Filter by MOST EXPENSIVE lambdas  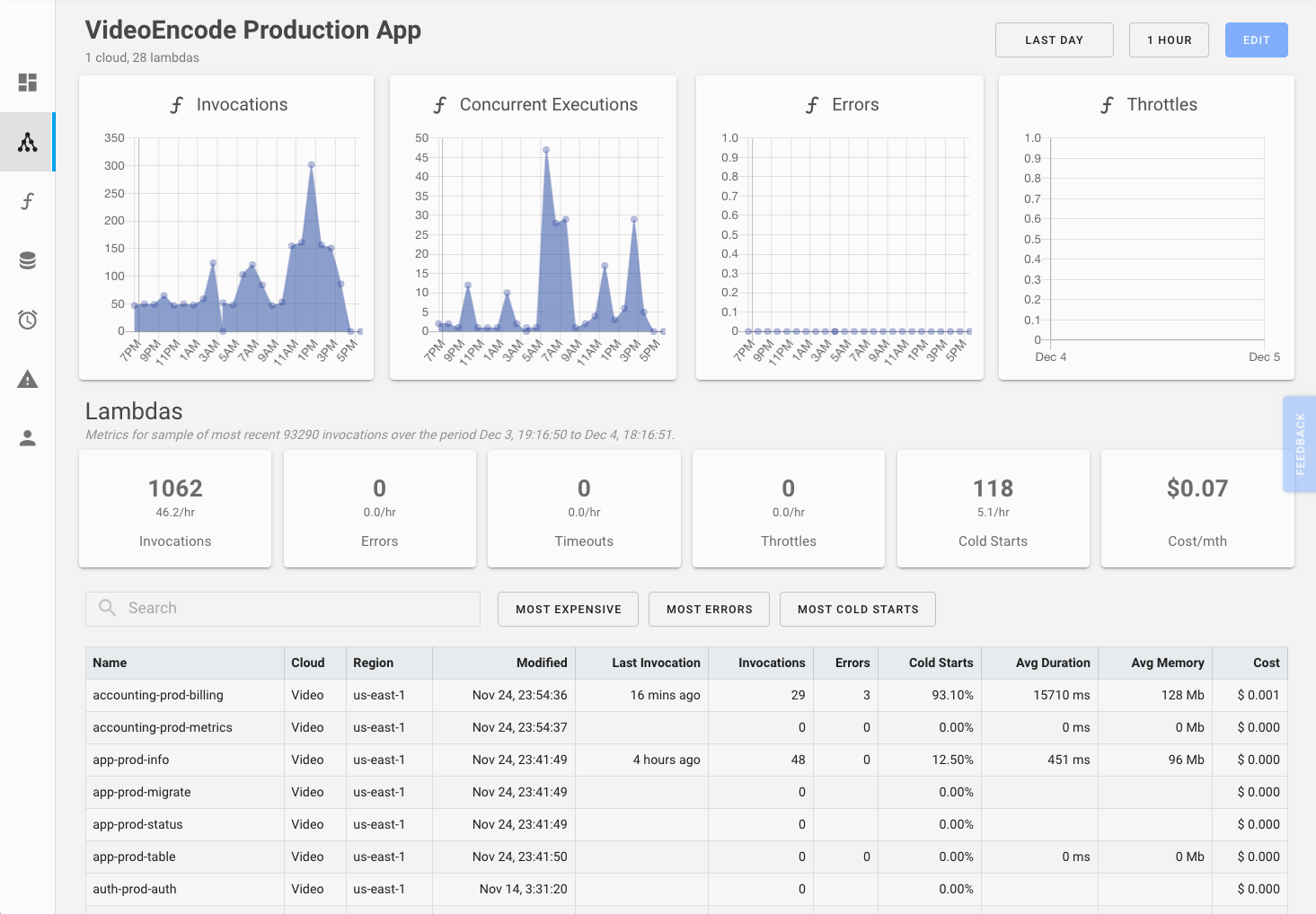pos(569,609)
